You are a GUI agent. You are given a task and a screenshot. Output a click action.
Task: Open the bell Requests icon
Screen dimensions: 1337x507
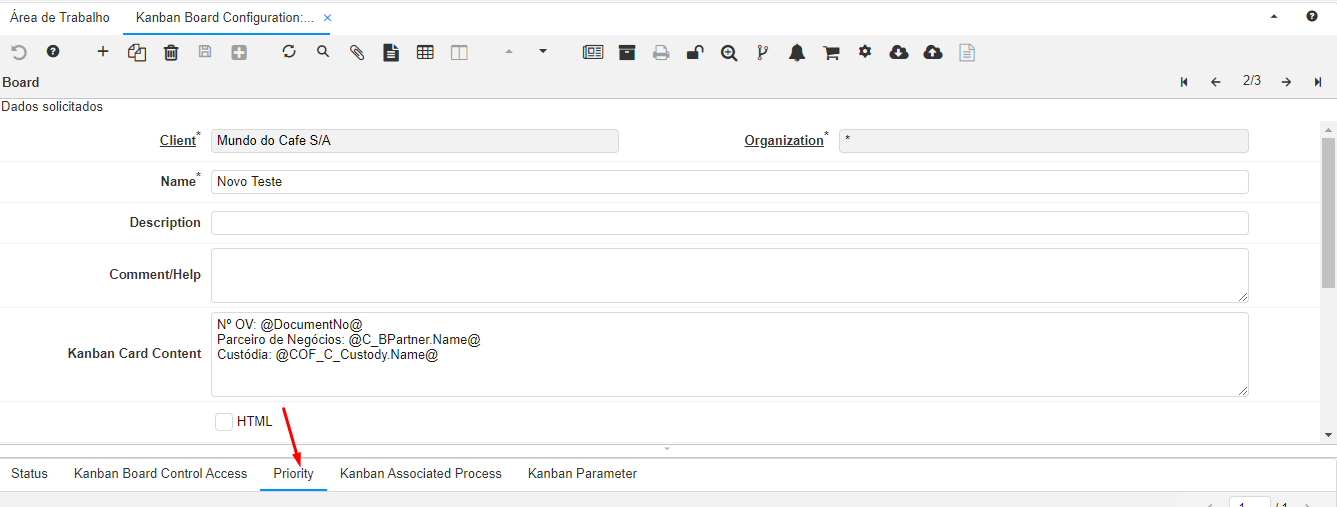[797, 53]
